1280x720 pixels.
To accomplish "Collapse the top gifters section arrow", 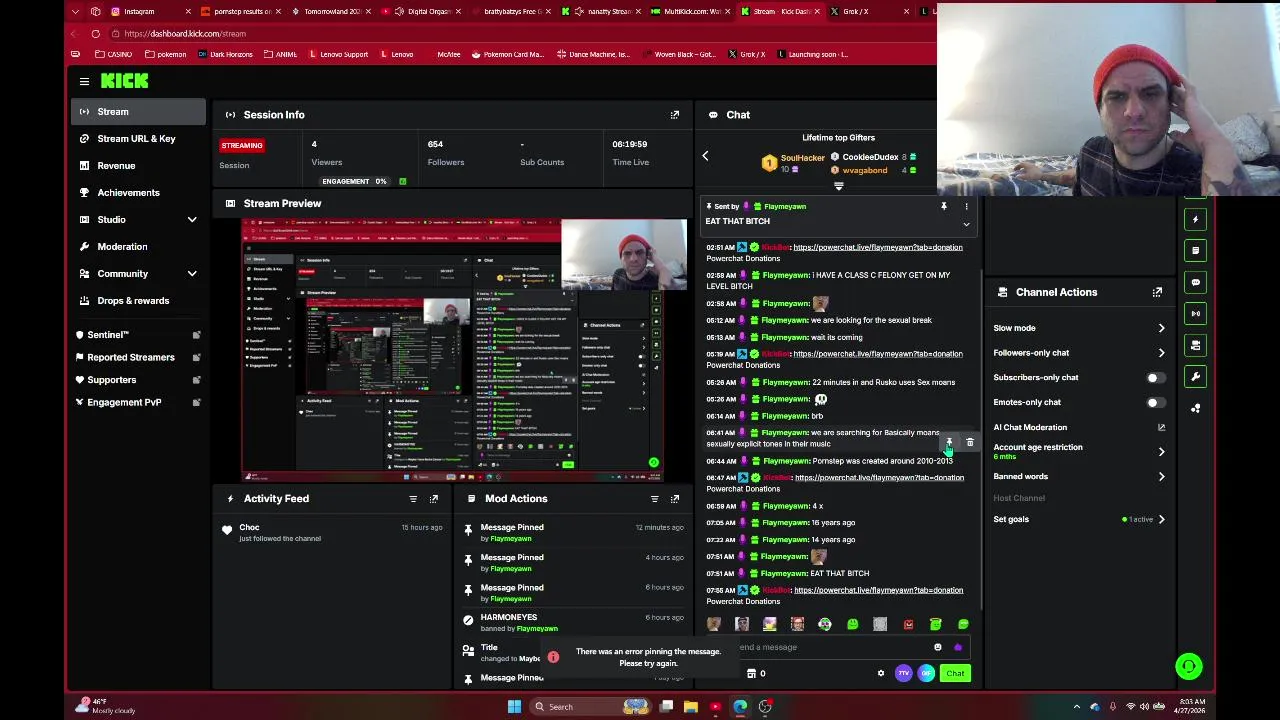I will [838, 187].
